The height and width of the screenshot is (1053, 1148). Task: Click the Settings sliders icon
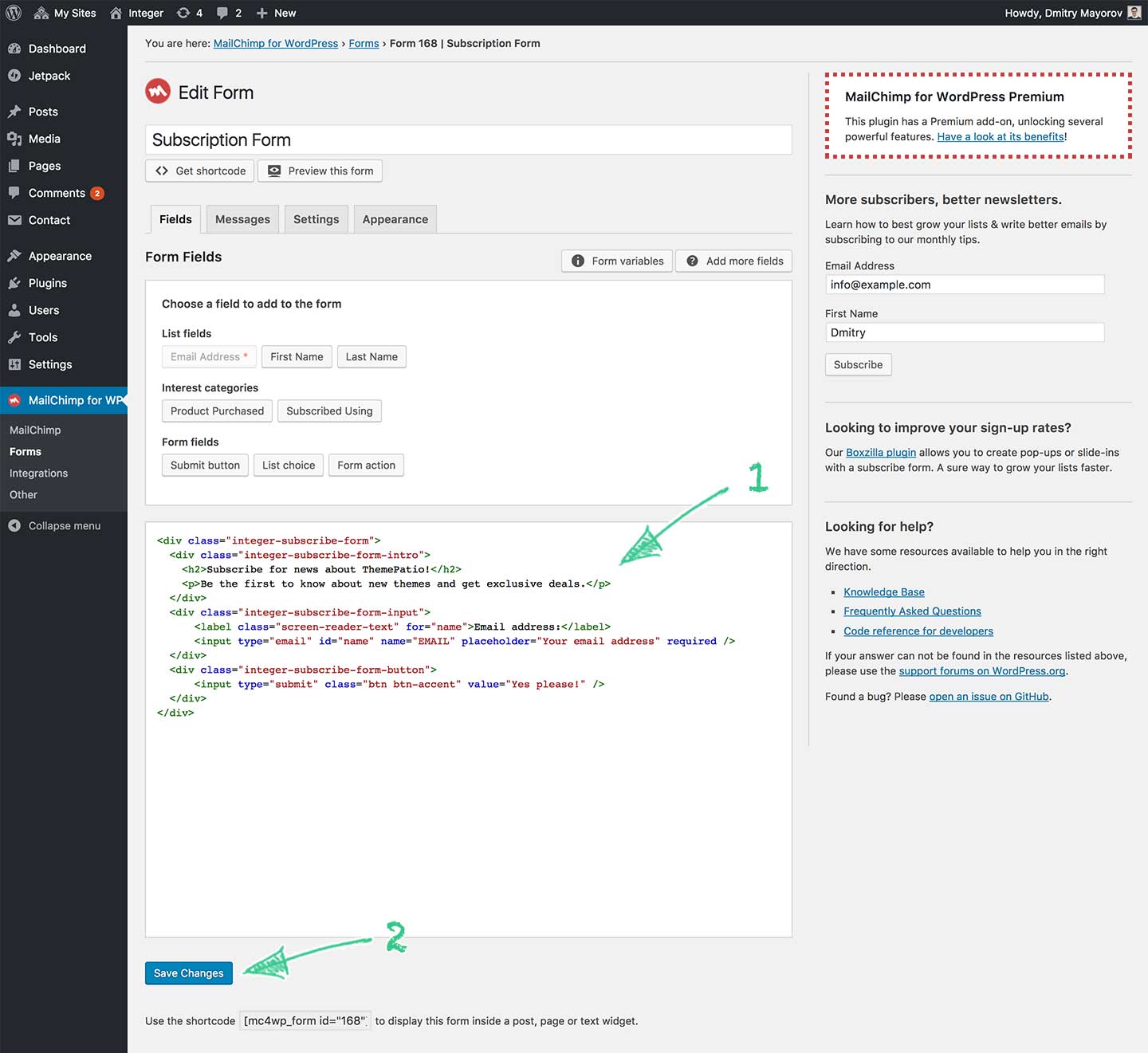coord(14,364)
